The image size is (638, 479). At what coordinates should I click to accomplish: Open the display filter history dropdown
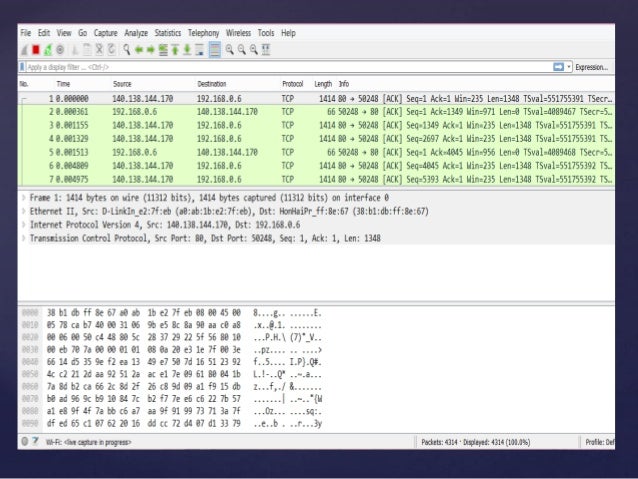coord(572,66)
